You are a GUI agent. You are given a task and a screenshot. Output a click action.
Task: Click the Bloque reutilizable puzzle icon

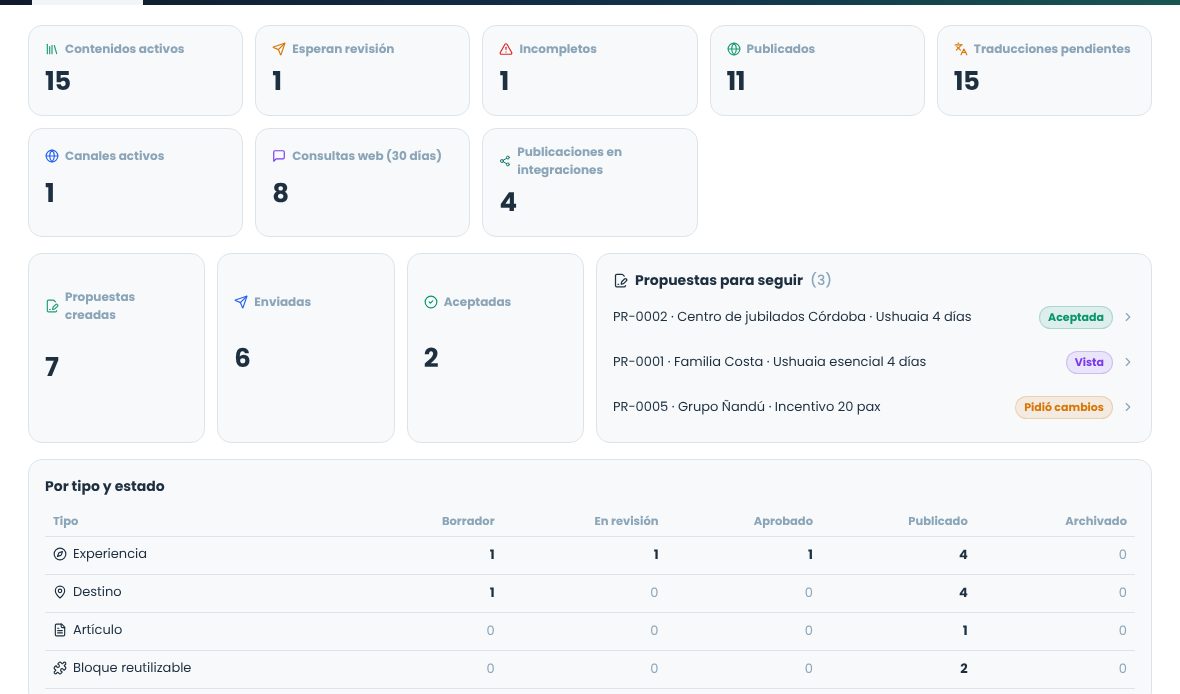(60, 668)
